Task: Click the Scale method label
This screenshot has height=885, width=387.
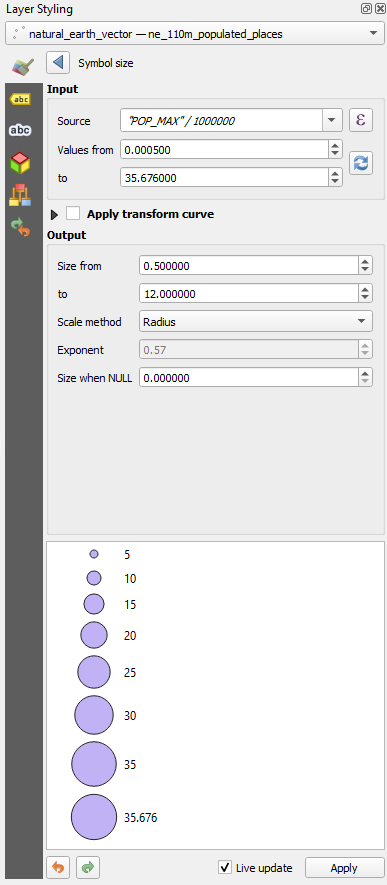Action: click(x=89, y=322)
